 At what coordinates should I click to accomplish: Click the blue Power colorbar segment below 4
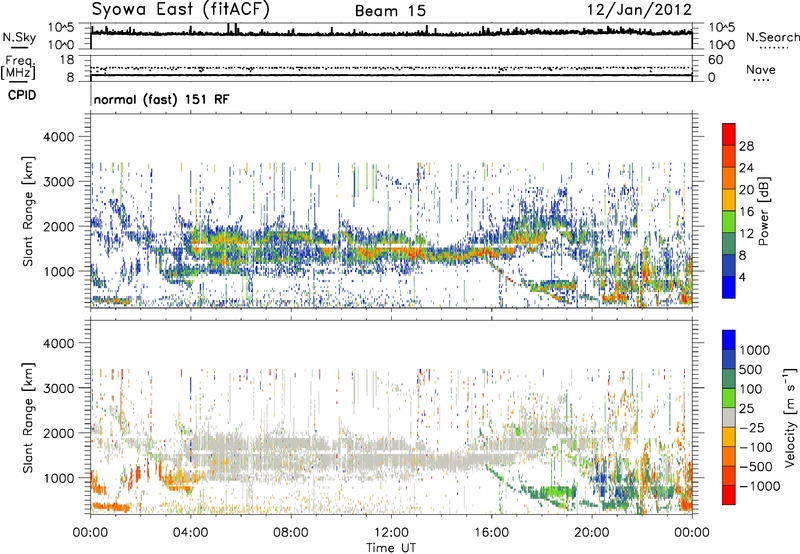729,287
